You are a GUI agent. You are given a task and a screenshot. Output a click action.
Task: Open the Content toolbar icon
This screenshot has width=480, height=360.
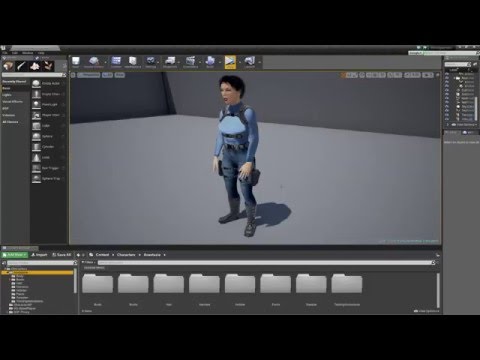tap(116, 61)
